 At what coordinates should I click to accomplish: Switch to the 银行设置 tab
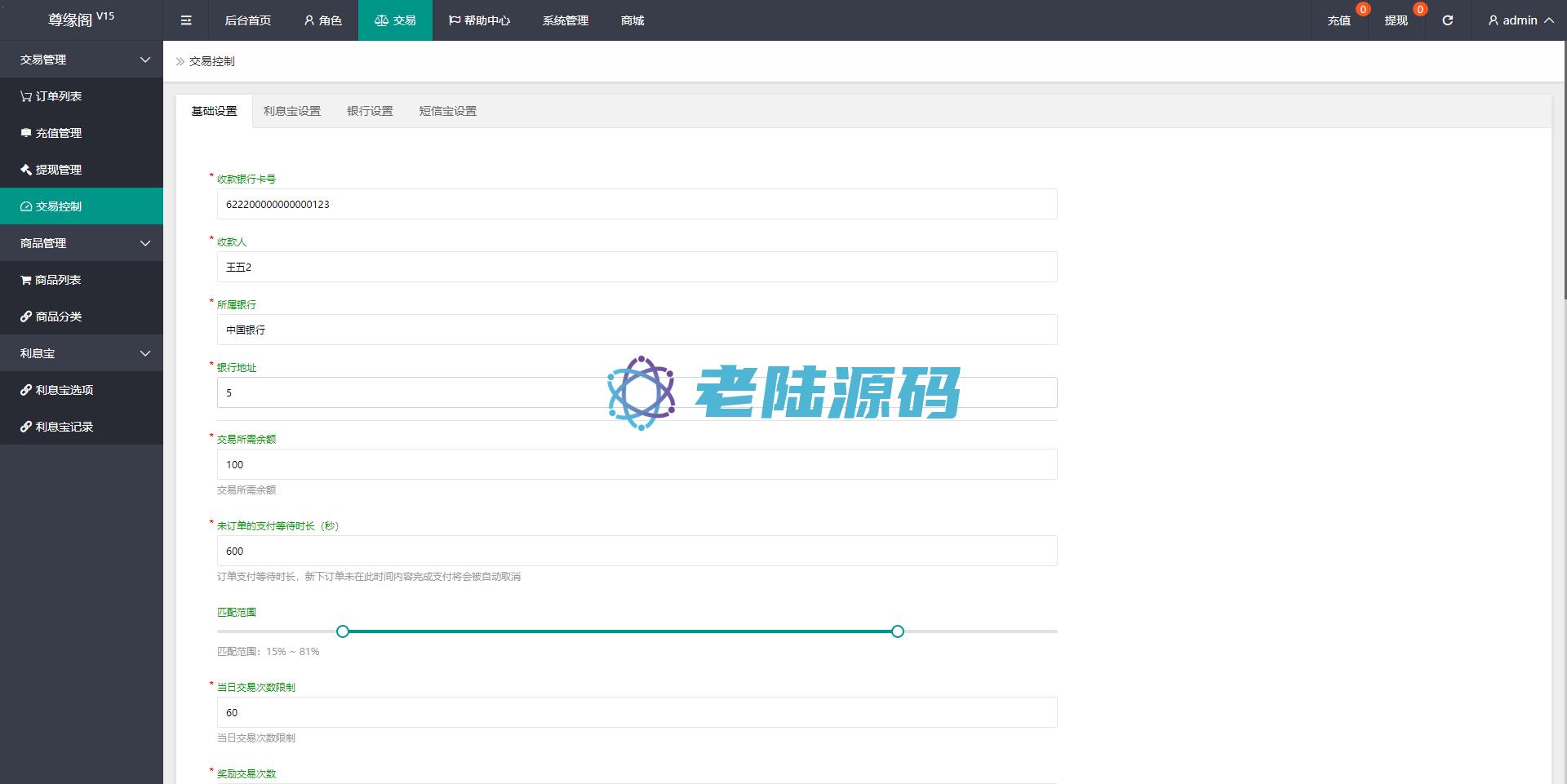pos(370,111)
